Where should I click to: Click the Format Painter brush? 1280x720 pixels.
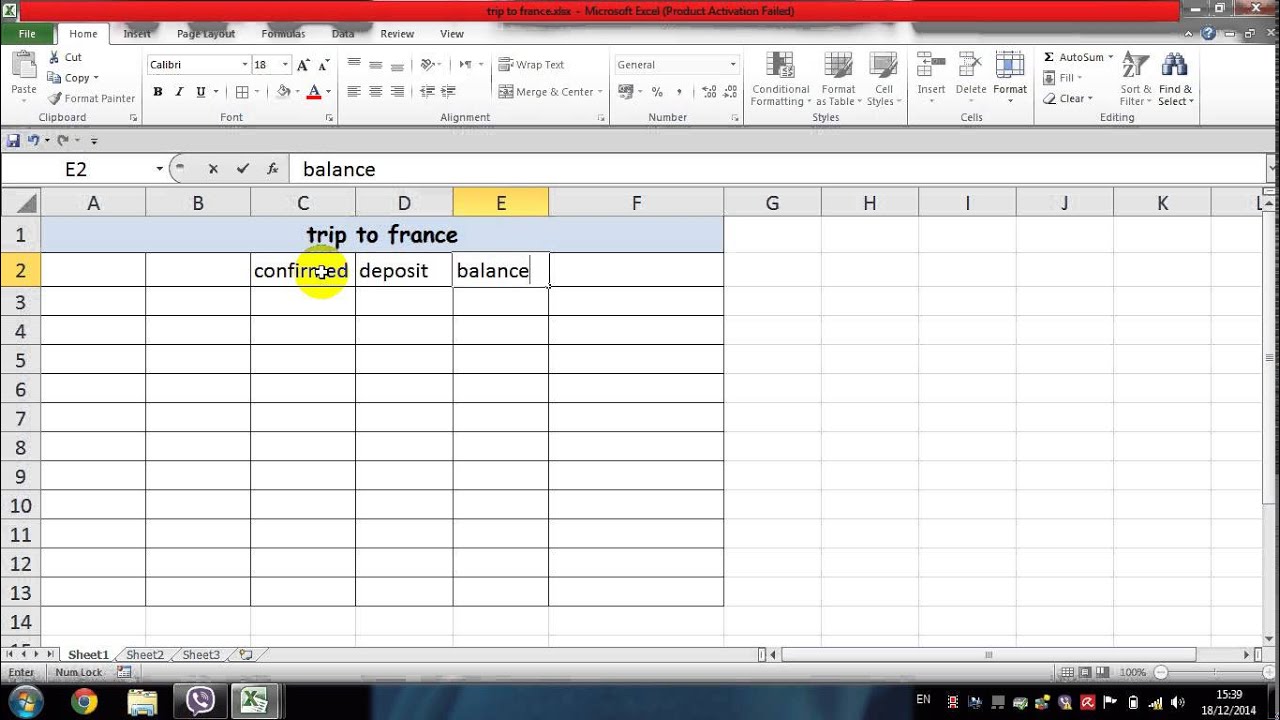(x=54, y=98)
